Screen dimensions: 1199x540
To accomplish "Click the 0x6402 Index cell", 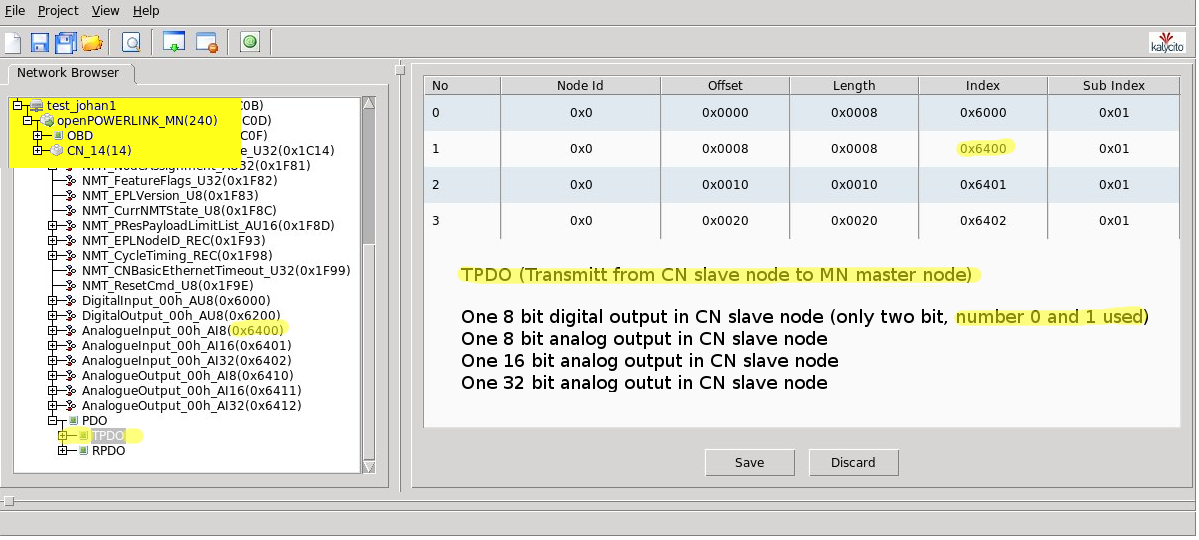I will [x=983, y=220].
